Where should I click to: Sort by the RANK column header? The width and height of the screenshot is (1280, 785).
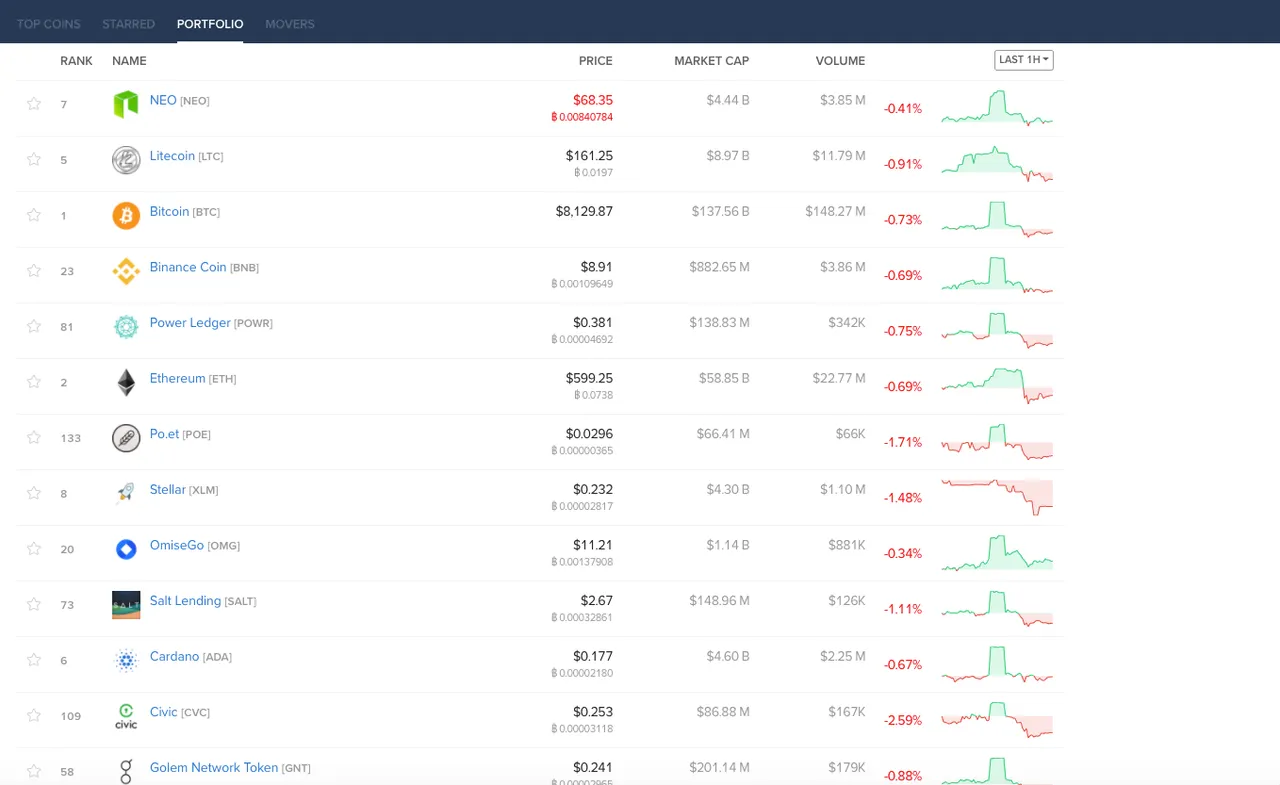coord(76,61)
